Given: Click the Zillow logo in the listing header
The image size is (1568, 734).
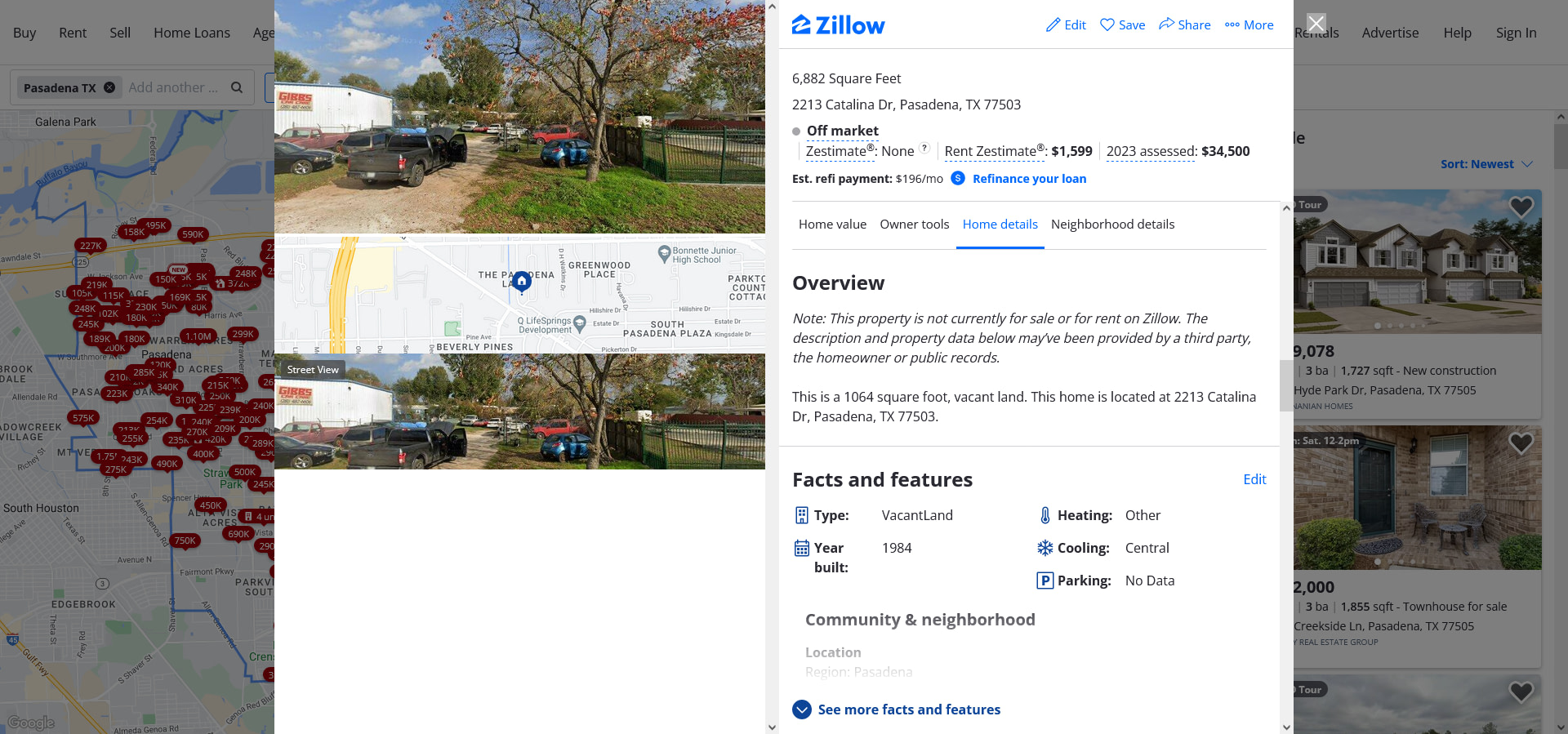Looking at the screenshot, I should [838, 25].
